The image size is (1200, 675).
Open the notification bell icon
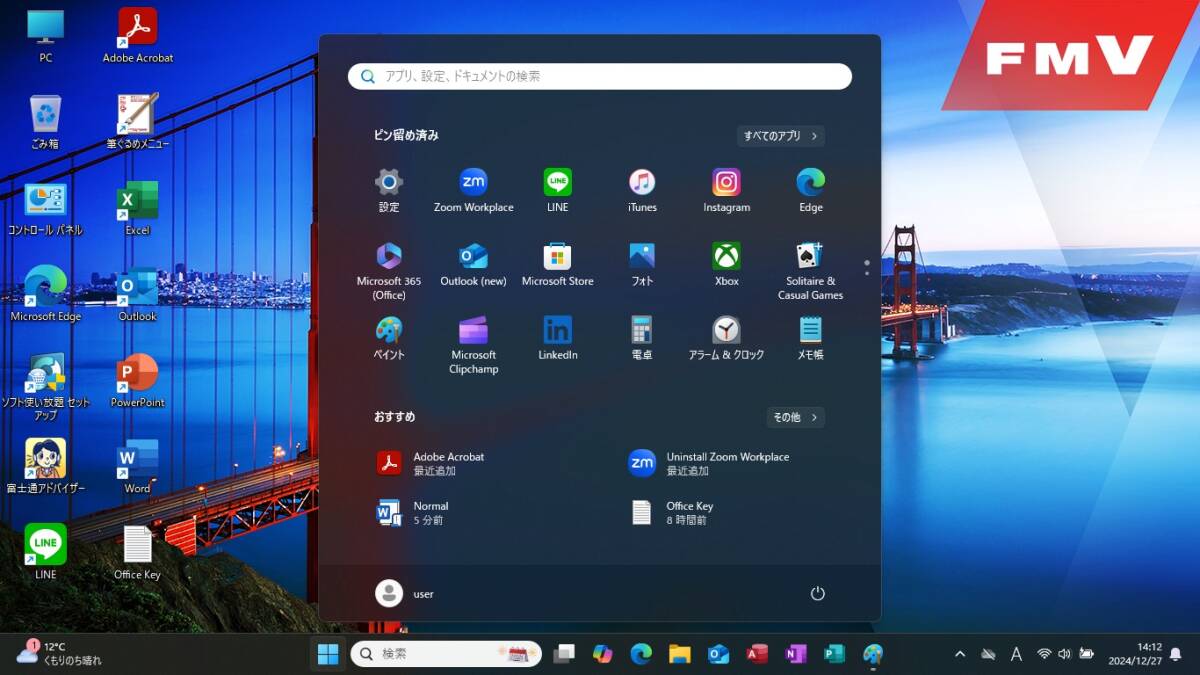point(1176,654)
